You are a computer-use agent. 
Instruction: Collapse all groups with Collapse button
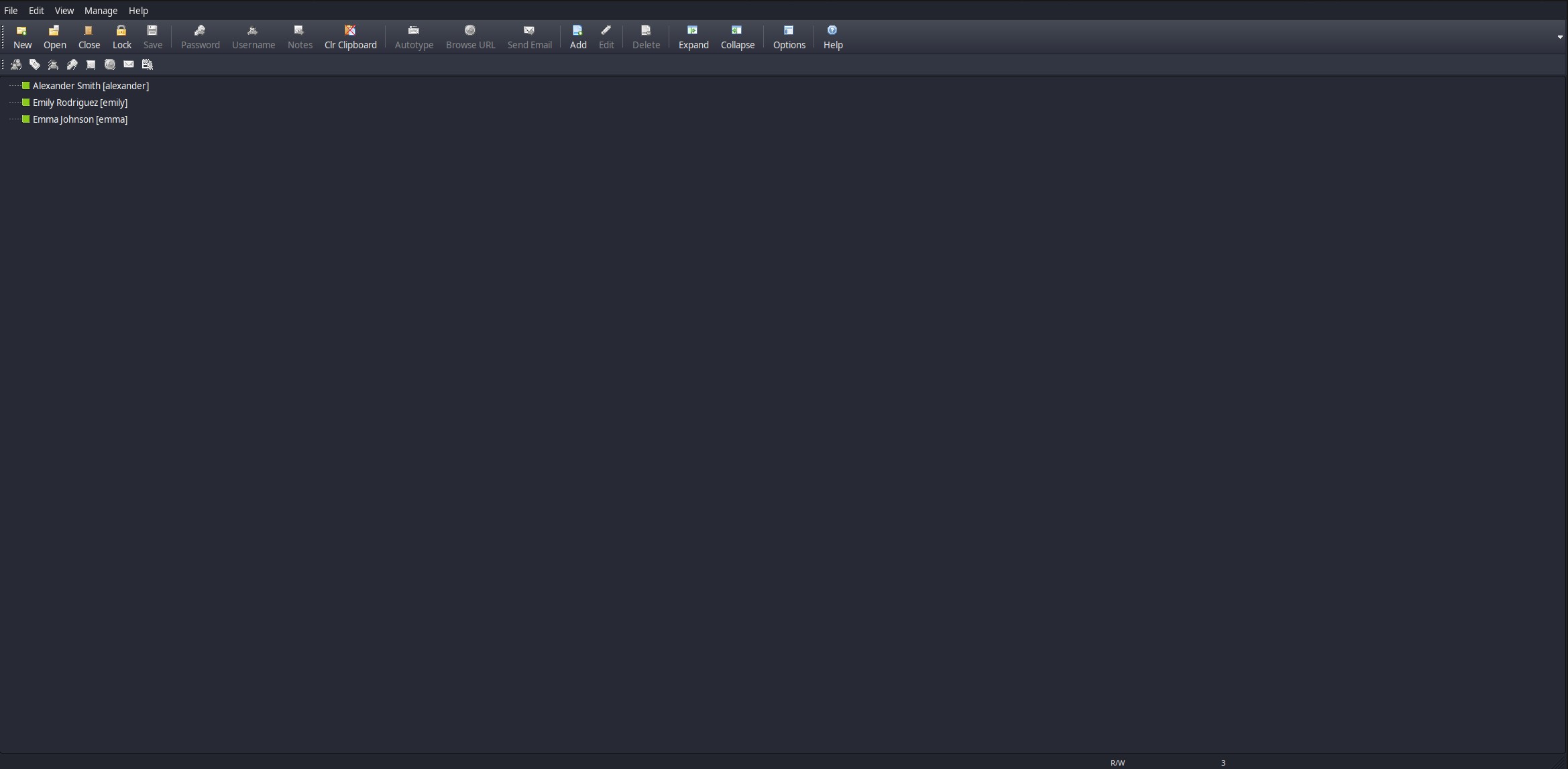click(x=737, y=36)
